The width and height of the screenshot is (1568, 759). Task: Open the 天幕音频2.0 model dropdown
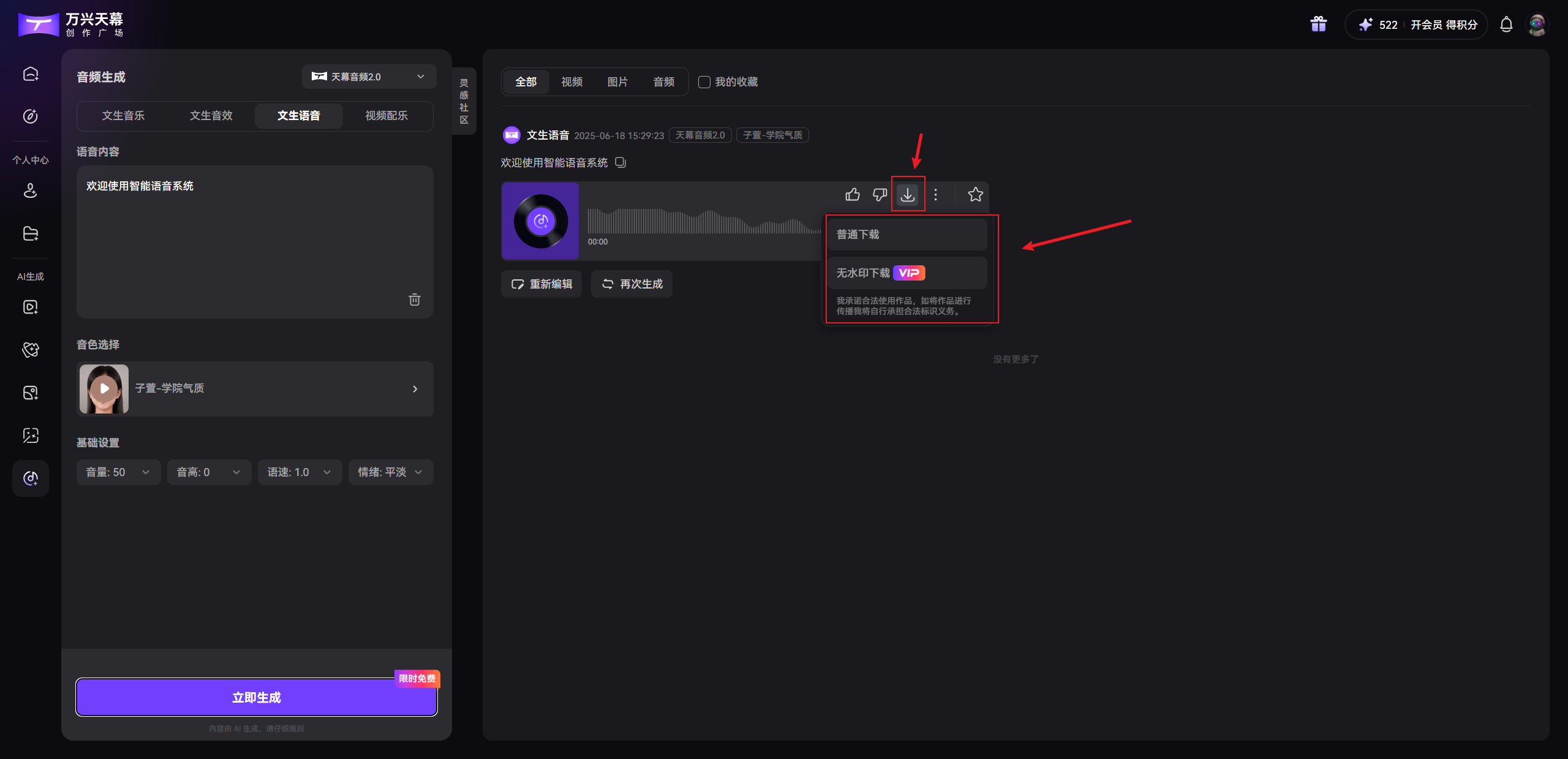point(369,77)
